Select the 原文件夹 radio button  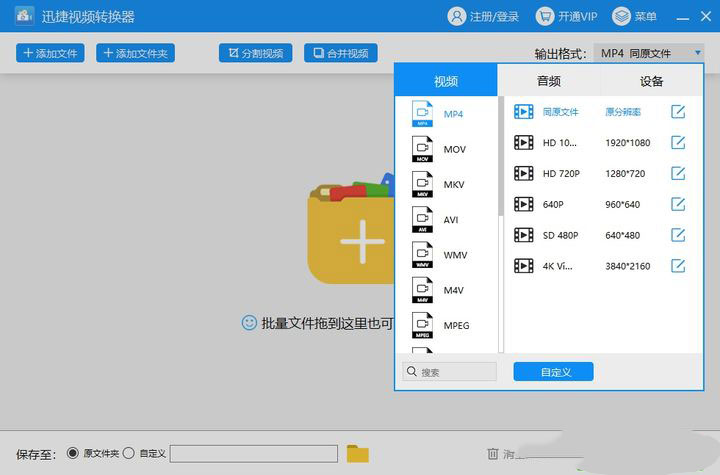(x=72, y=454)
